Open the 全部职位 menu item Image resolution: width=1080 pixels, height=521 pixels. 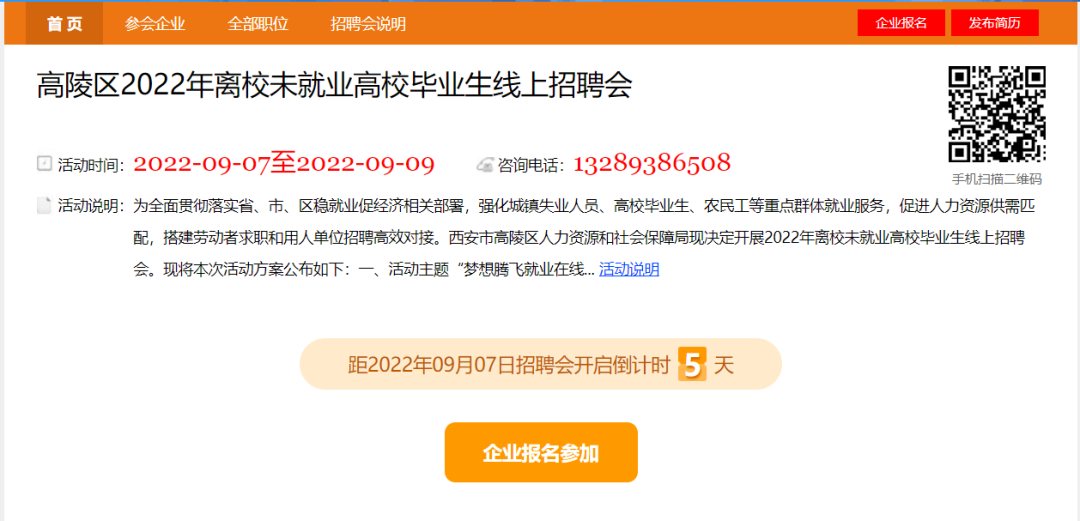258,23
